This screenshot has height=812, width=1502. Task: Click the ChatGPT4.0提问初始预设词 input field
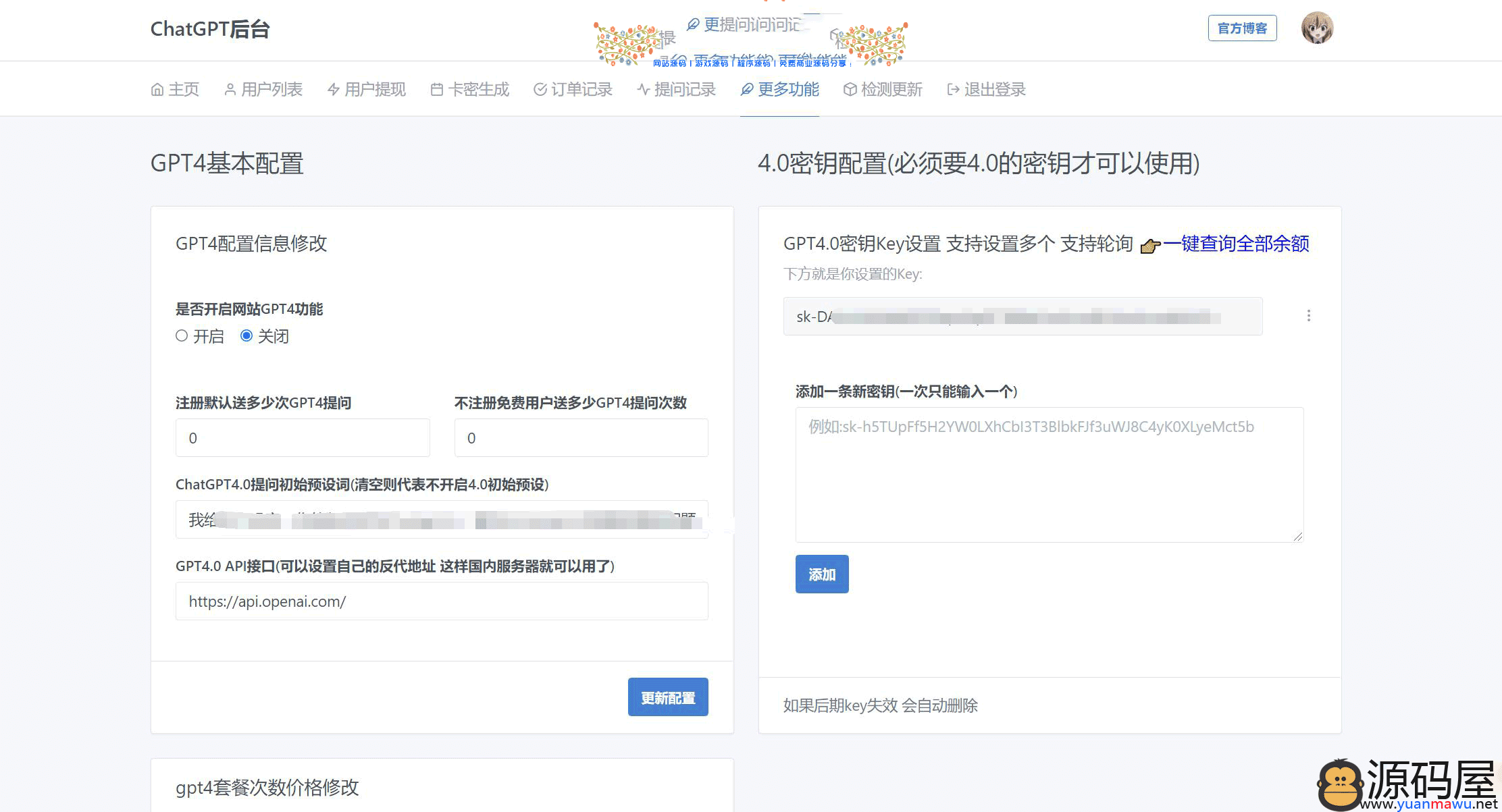pyautogui.click(x=442, y=519)
